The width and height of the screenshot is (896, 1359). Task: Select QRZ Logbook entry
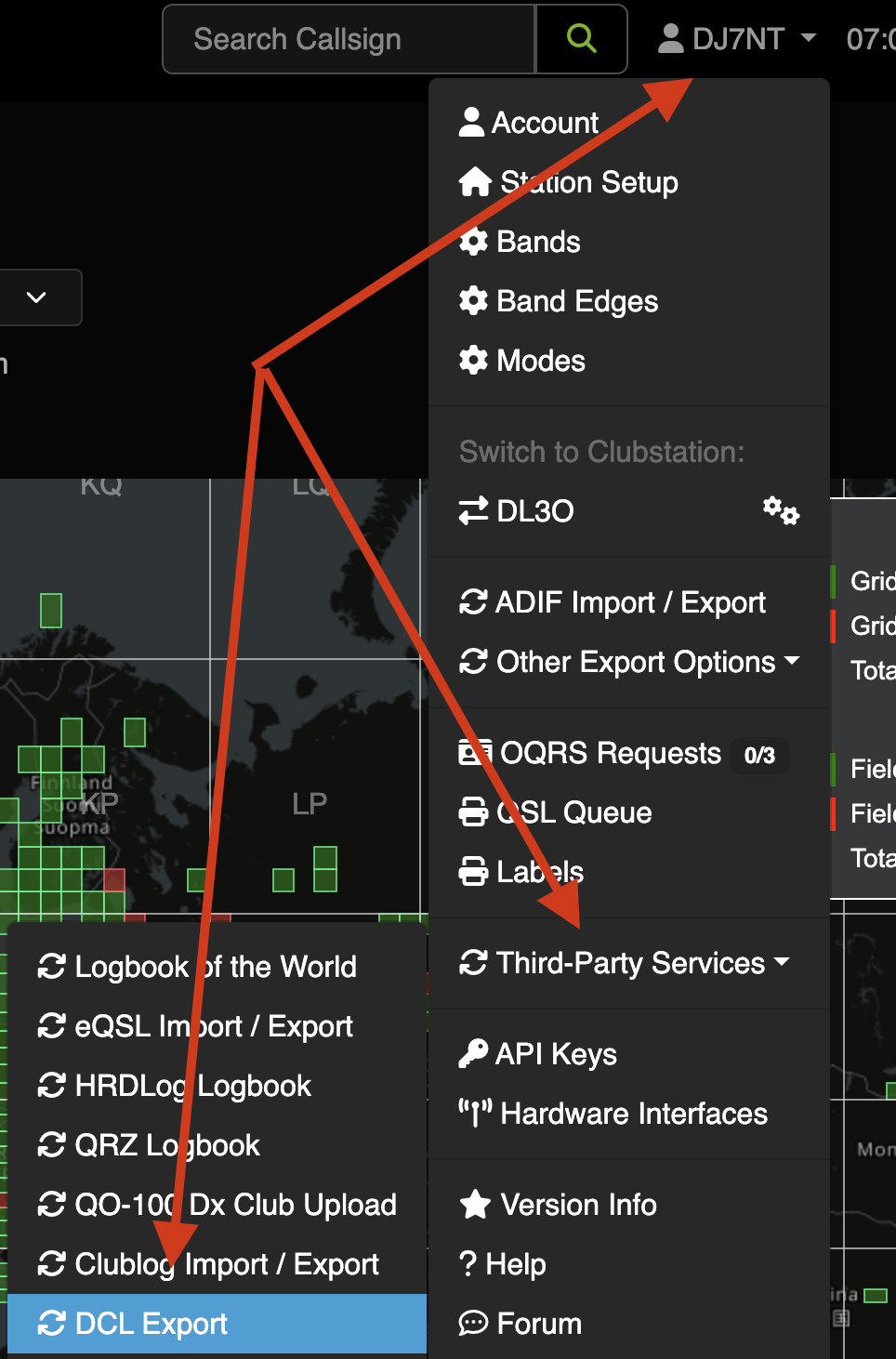coord(217,1145)
